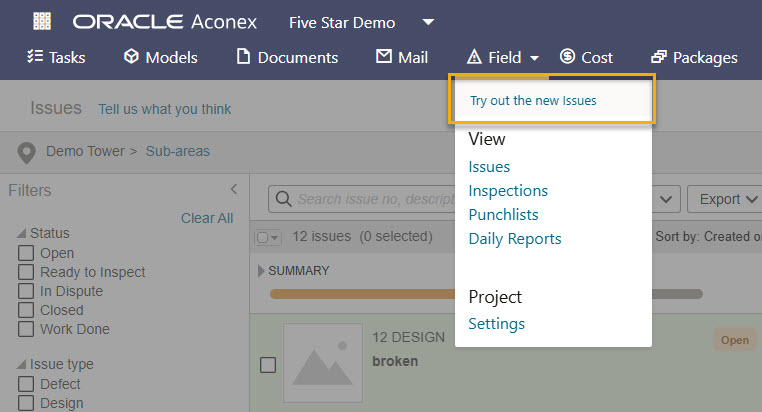Viewport: 762px width, 412px height.
Task: Click the grey portion of the summary bar
Action: 677,294
